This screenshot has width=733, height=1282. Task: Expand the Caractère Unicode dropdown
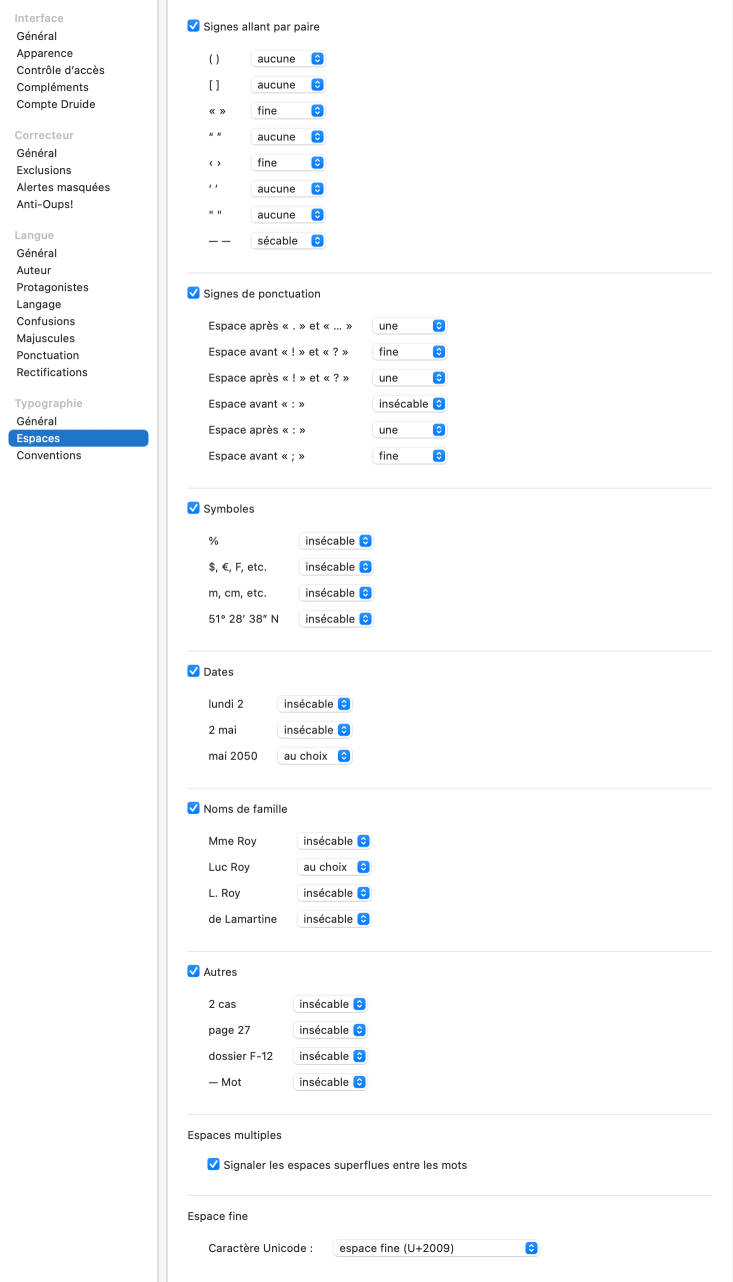[436, 1248]
